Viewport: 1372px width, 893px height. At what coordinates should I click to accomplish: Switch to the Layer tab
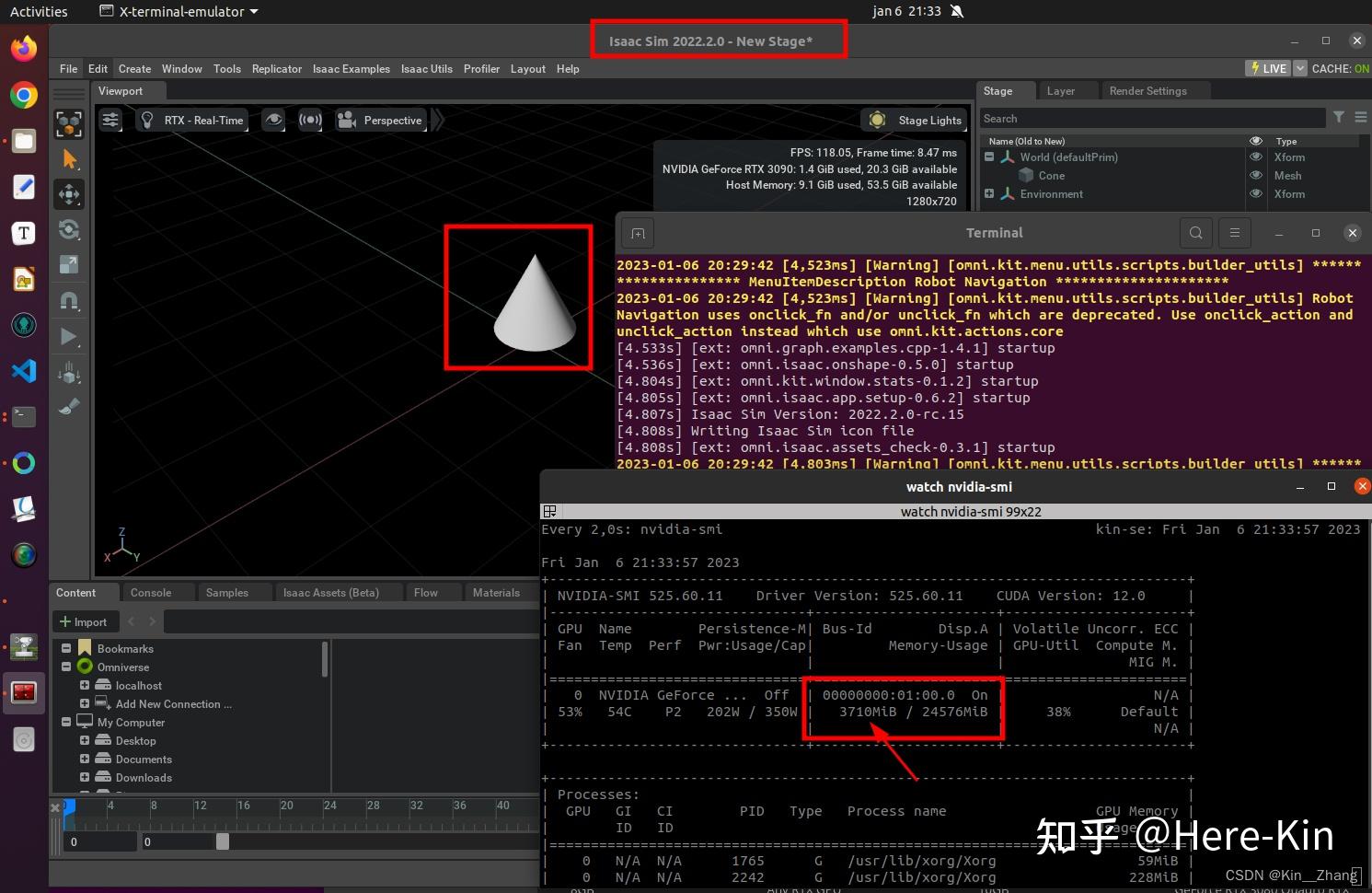pyautogui.click(x=1059, y=90)
